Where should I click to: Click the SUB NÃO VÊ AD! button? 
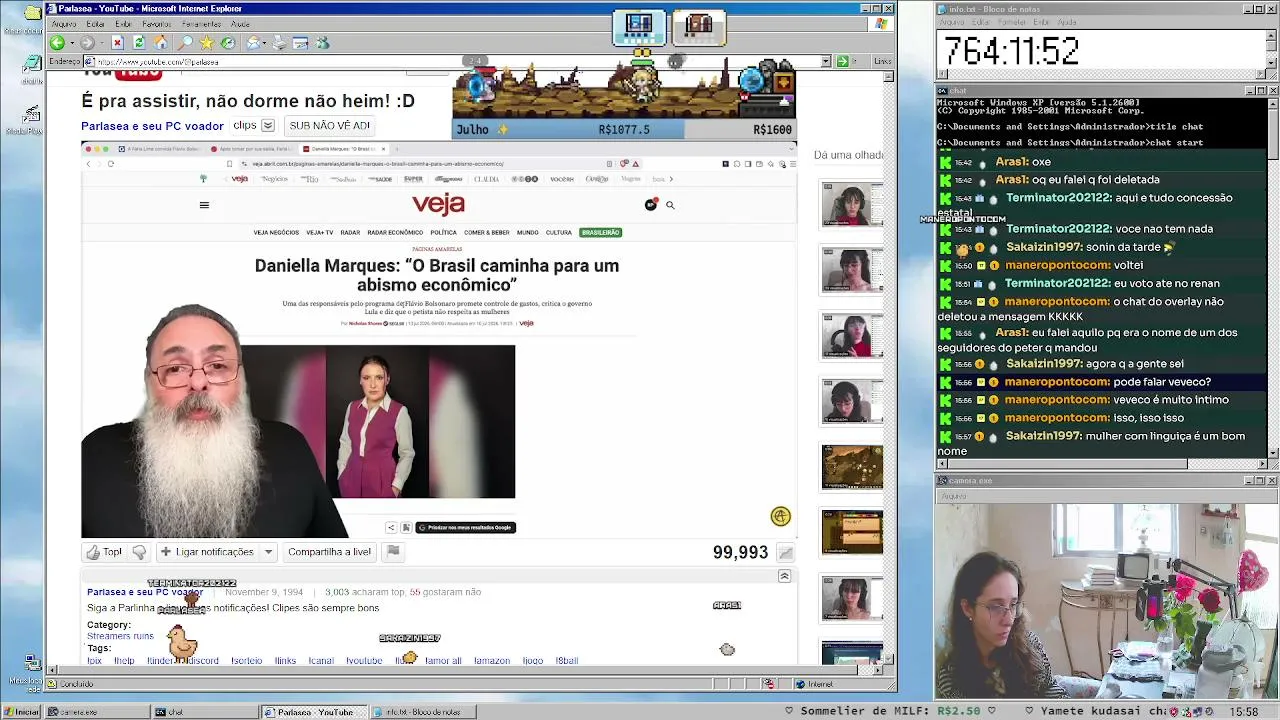click(x=329, y=126)
